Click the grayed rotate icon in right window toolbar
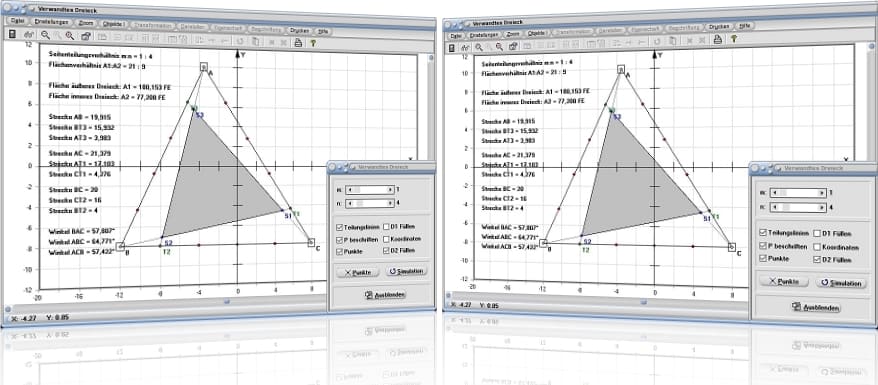 [657, 41]
